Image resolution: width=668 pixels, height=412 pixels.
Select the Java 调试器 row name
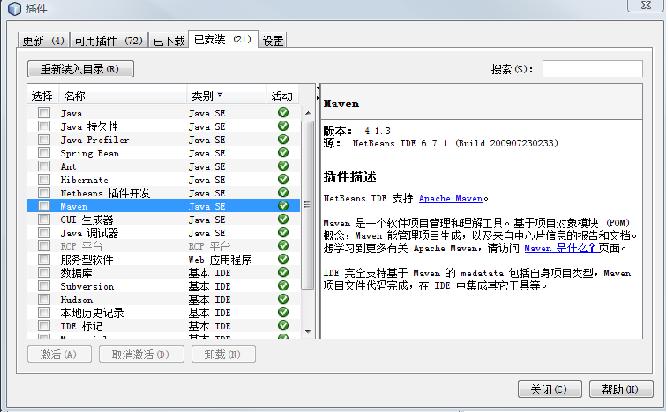click(x=89, y=233)
